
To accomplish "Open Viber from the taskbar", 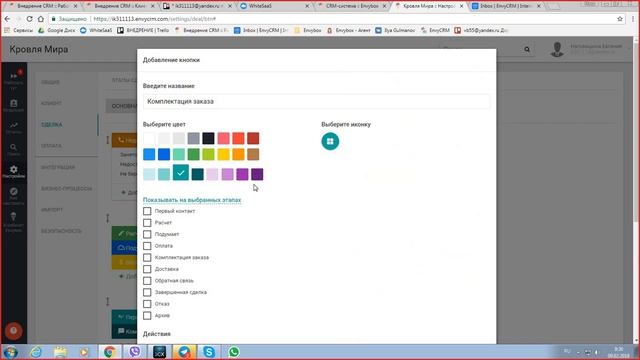I will [x=134, y=352].
